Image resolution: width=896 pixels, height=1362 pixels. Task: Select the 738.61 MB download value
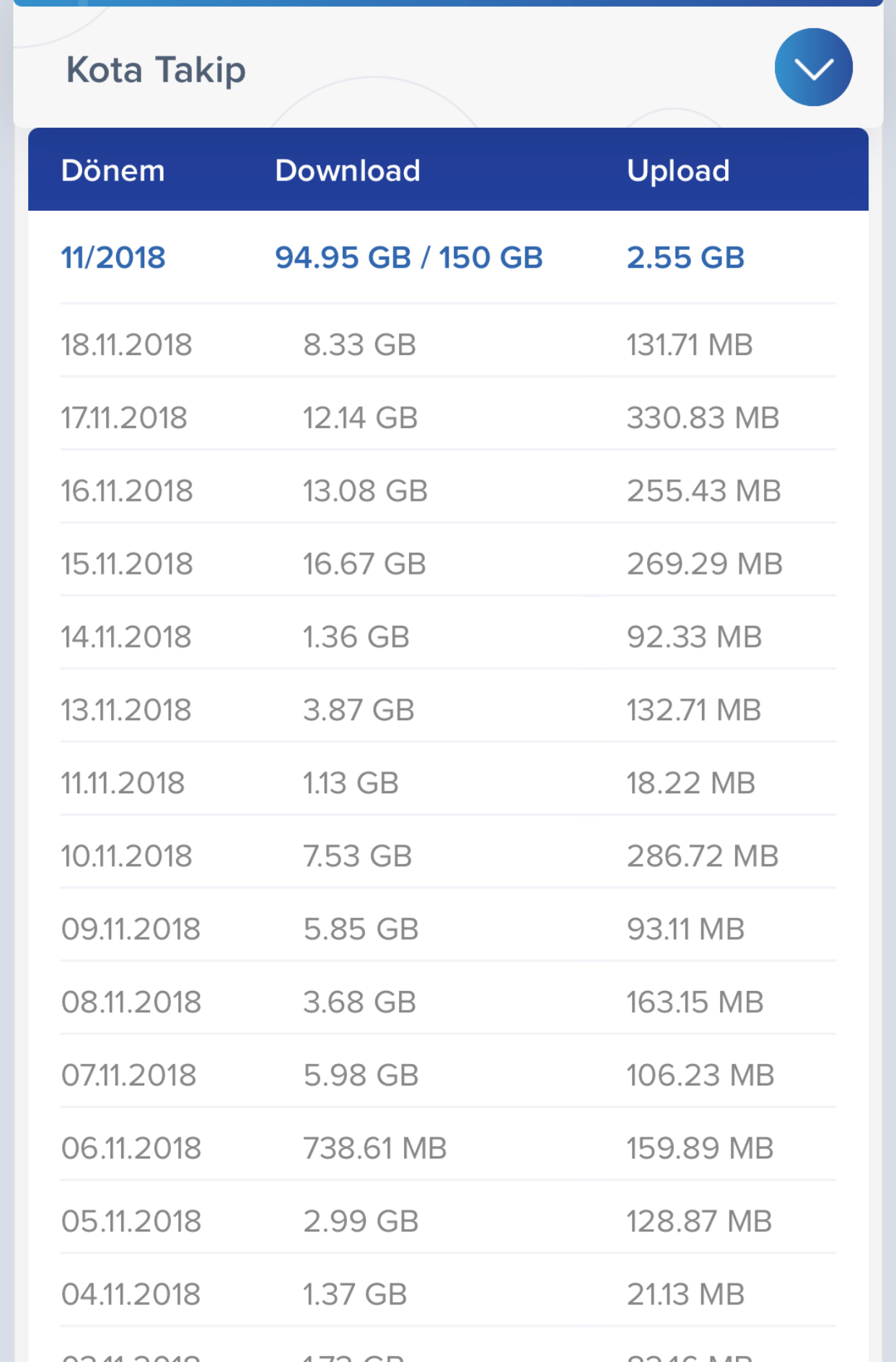pos(375,1148)
